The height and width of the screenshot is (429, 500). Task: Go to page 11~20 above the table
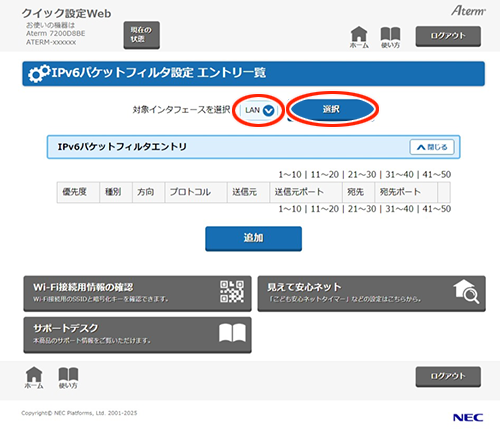(x=325, y=174)
